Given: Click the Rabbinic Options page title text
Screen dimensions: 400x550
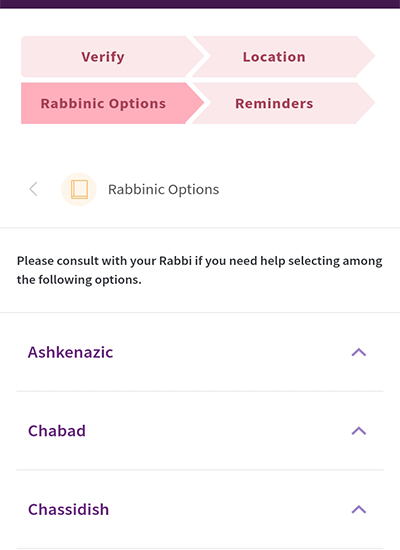Looking at the screenshot, I should point(164,189).
